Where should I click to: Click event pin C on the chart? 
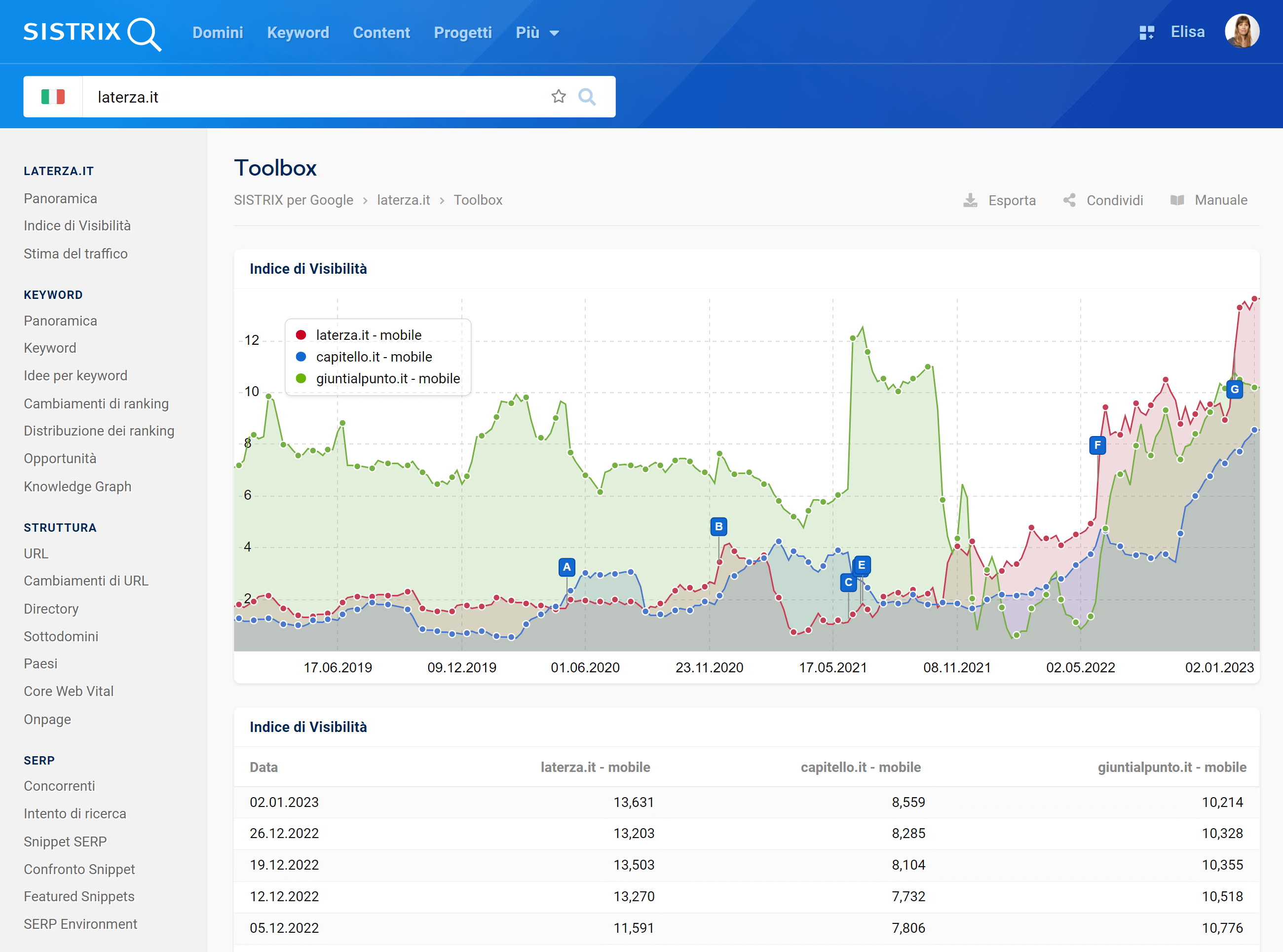pyautogui.click(x=848, y=583)
